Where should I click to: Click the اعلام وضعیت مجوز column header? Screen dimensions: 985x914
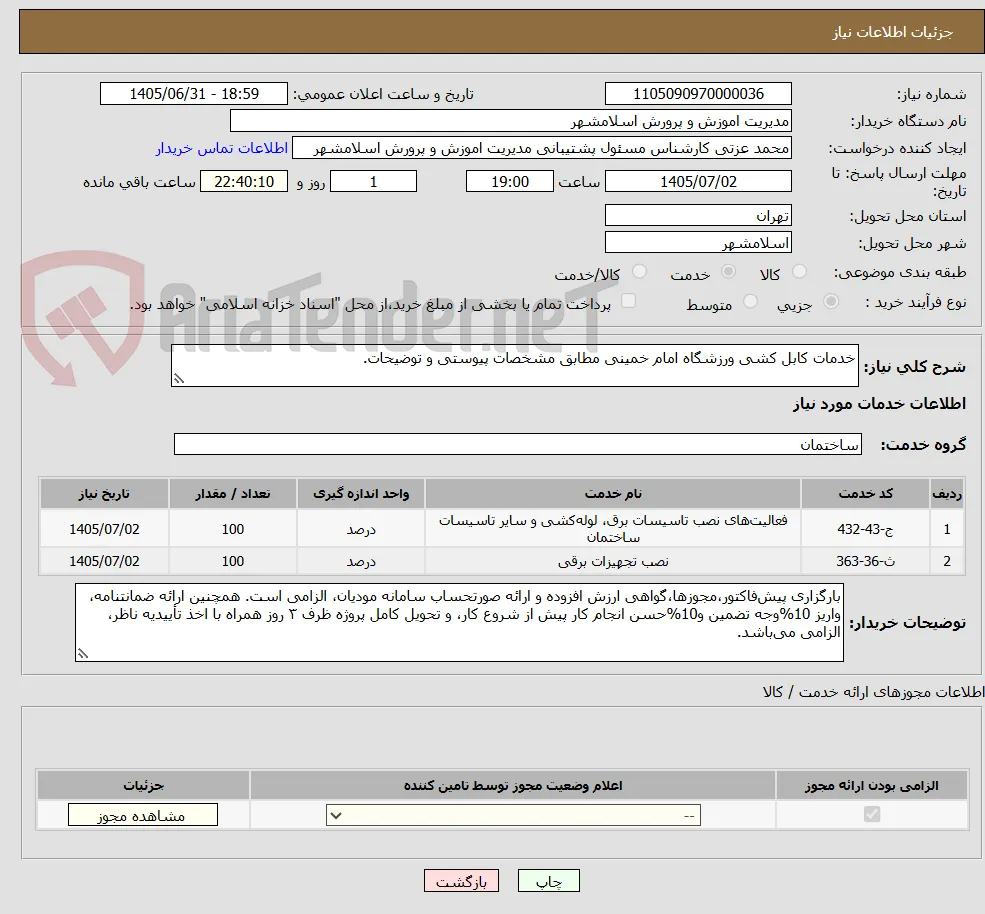(x=513, y=785)
